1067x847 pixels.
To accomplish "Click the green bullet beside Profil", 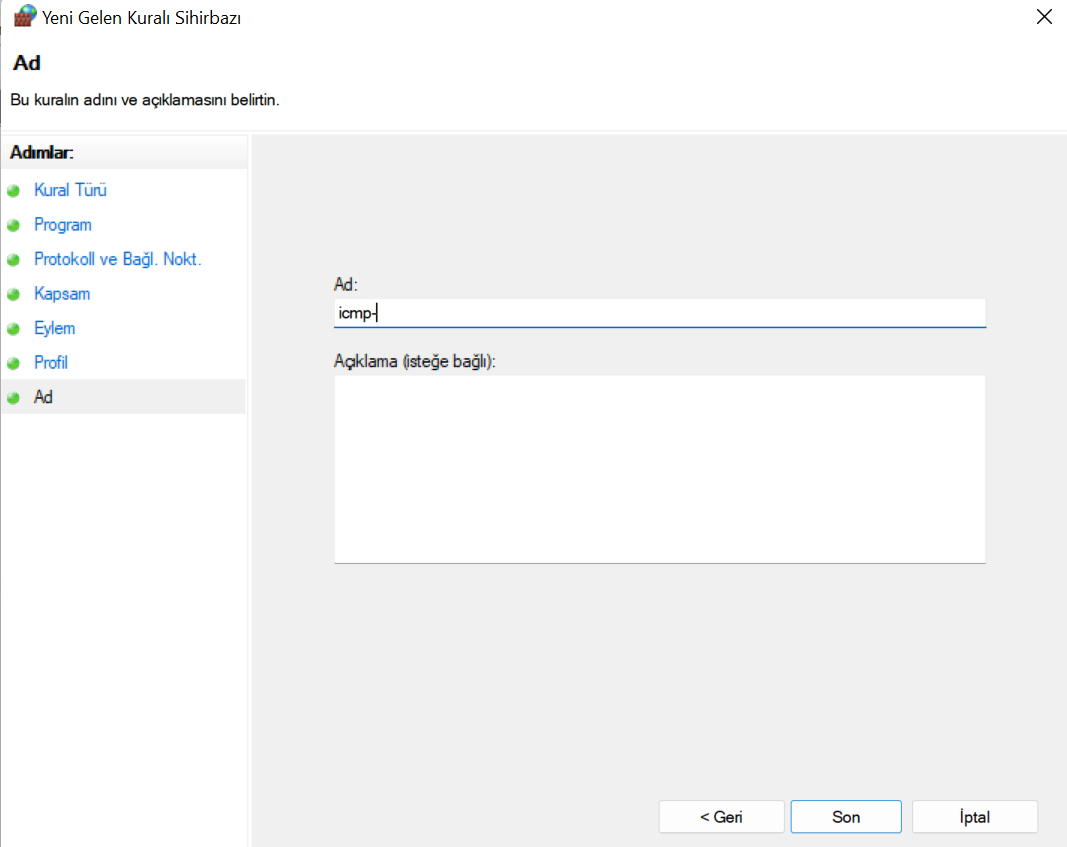I will point(14,364).
